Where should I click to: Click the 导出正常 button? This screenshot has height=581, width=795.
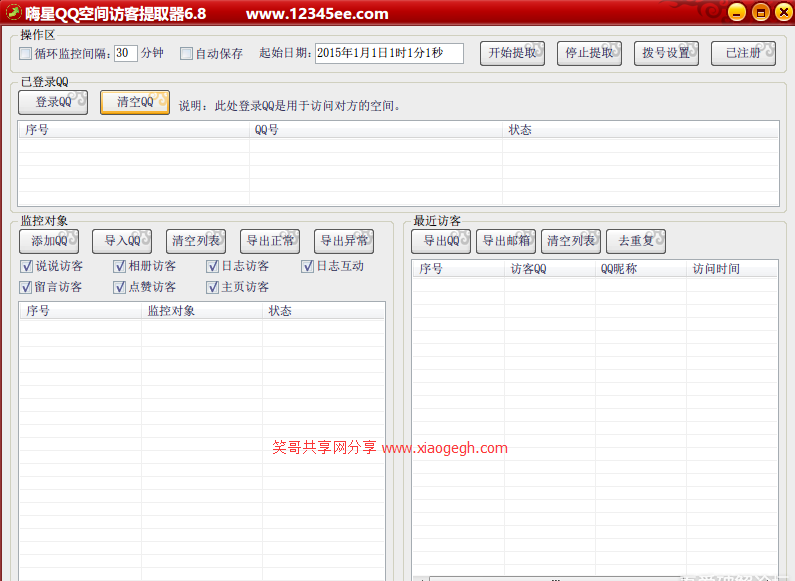[x=270, y=241]
